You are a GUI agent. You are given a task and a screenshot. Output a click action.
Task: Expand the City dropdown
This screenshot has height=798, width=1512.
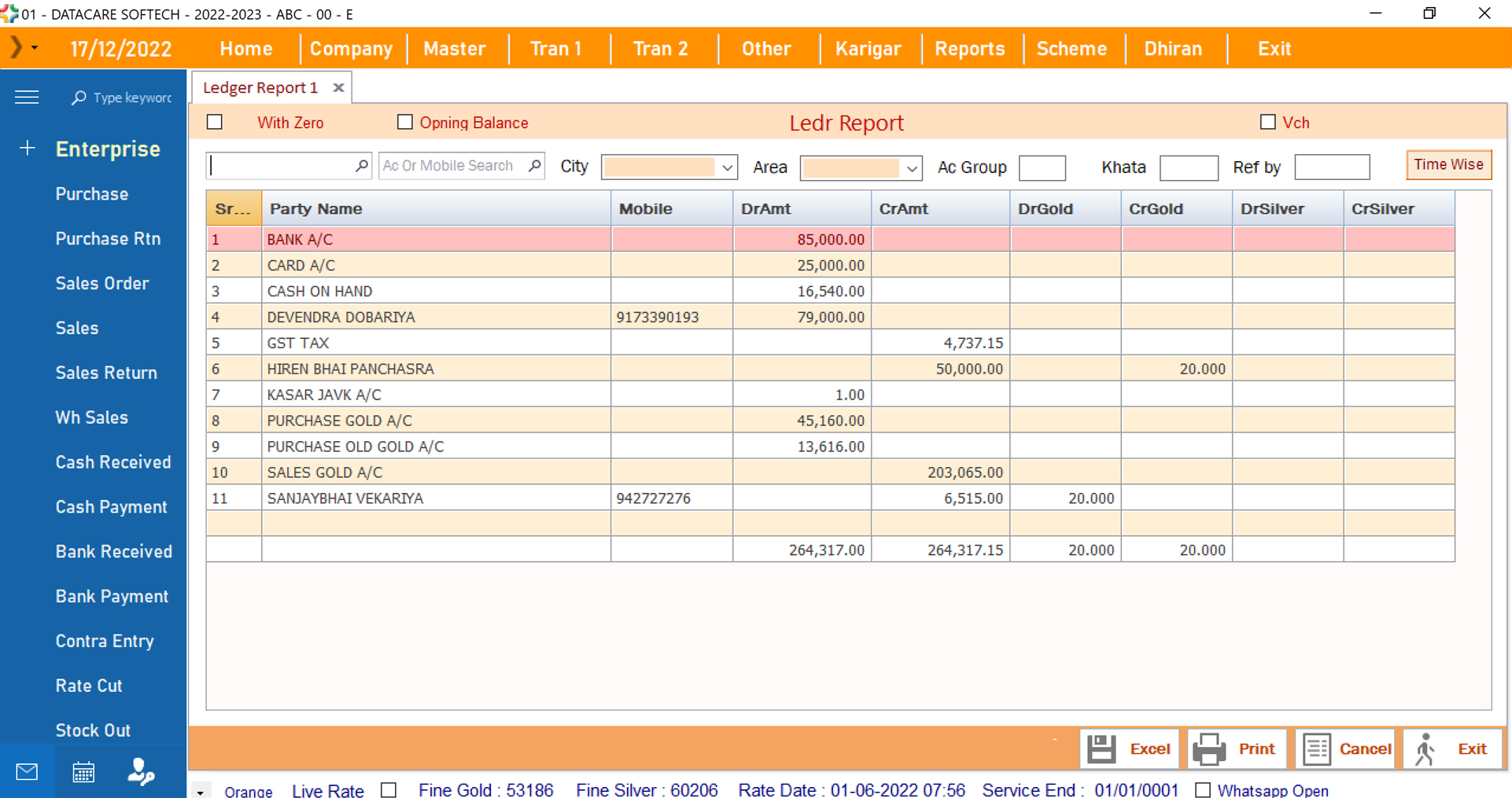coord(727,167)
